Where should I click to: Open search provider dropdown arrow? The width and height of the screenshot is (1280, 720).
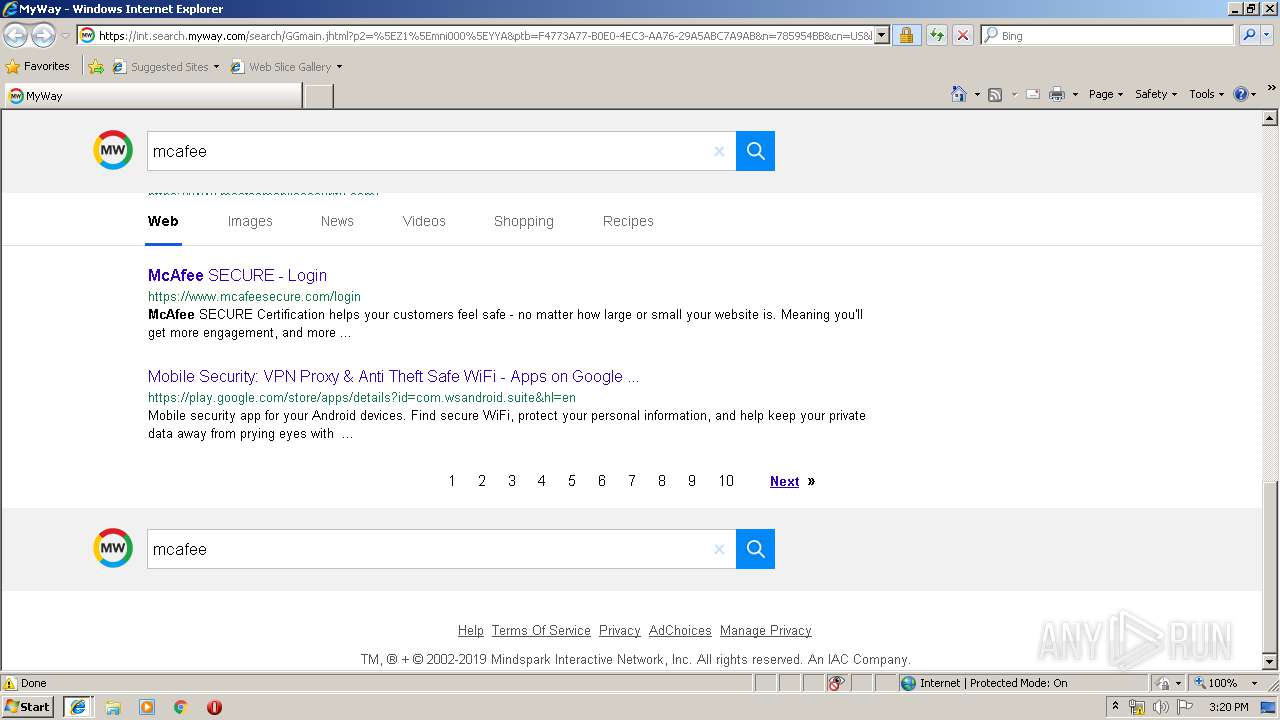pyautogui.click(x=1267, y=35)
